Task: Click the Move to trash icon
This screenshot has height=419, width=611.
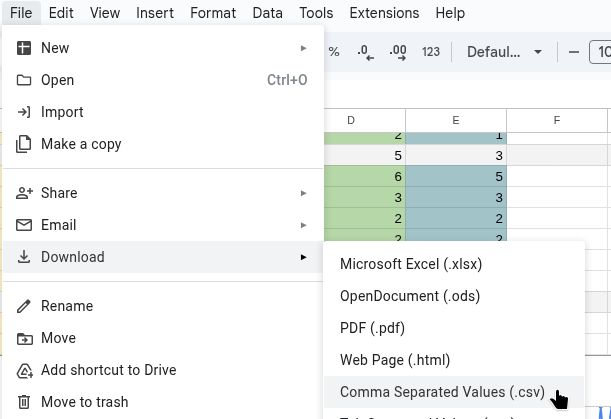Action: tap(24, 402)
